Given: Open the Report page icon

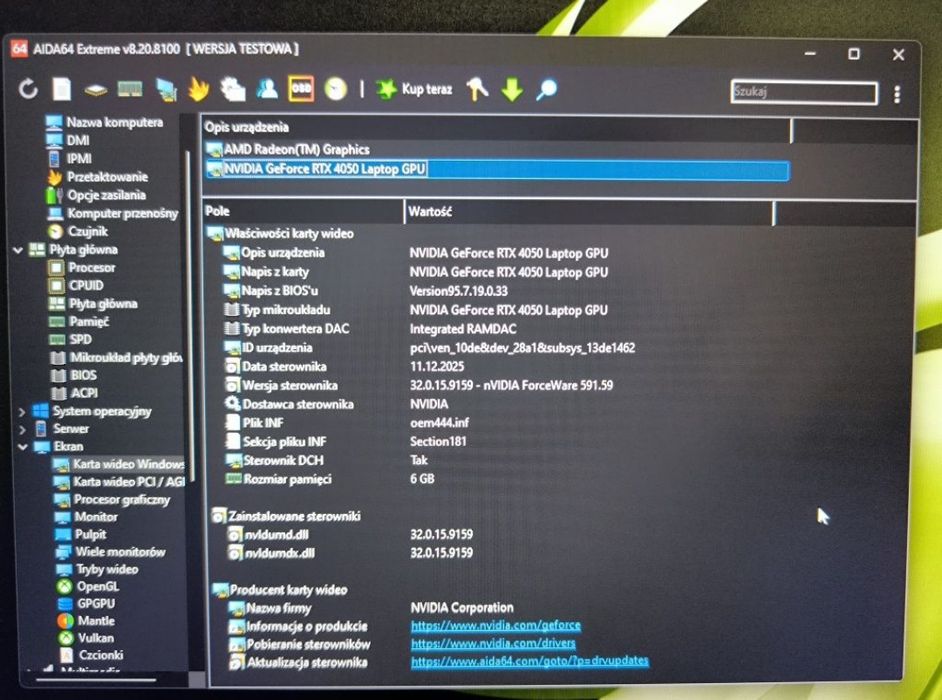Looking at the screenshot, I should click(x=62, y=90).
